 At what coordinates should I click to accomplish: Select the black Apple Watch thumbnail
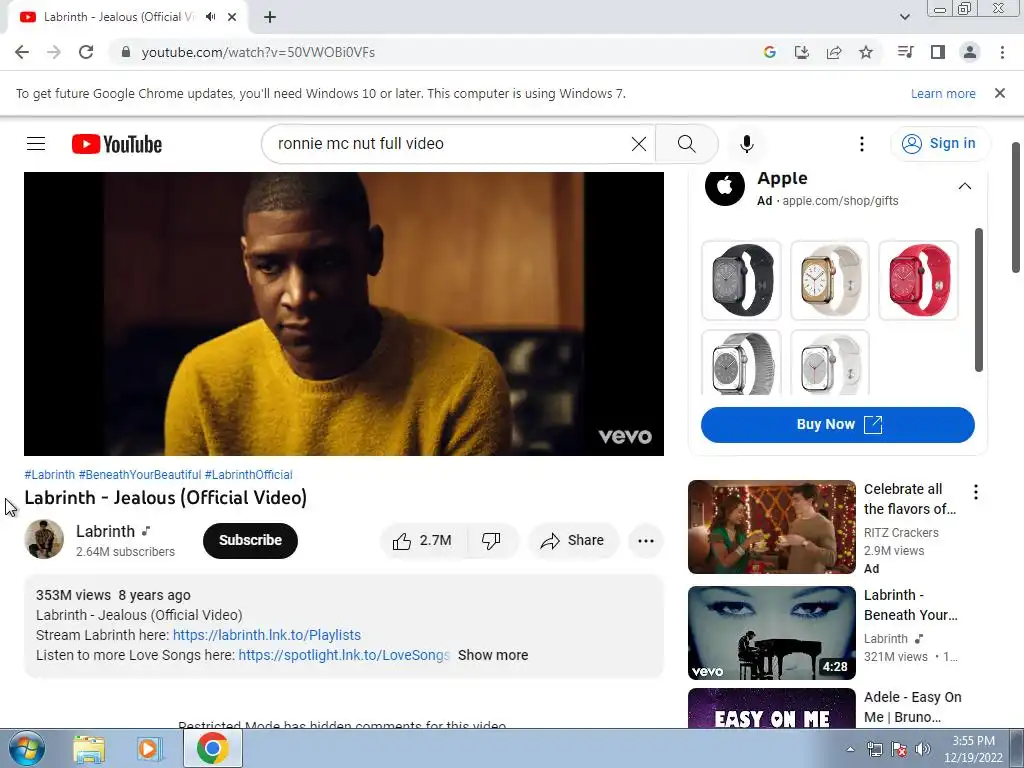(x=741, y=280)
